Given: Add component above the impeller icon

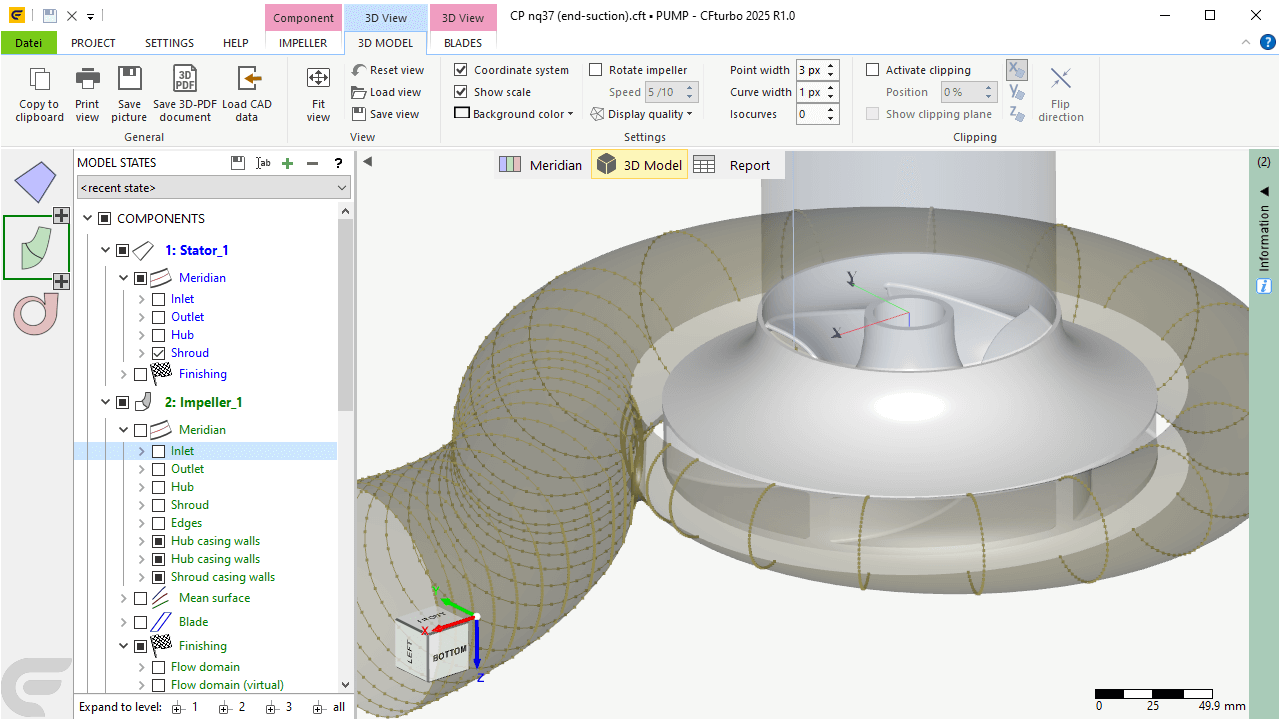Looking at the screenshot, I should pyautogui.click(x=61, y=215).
